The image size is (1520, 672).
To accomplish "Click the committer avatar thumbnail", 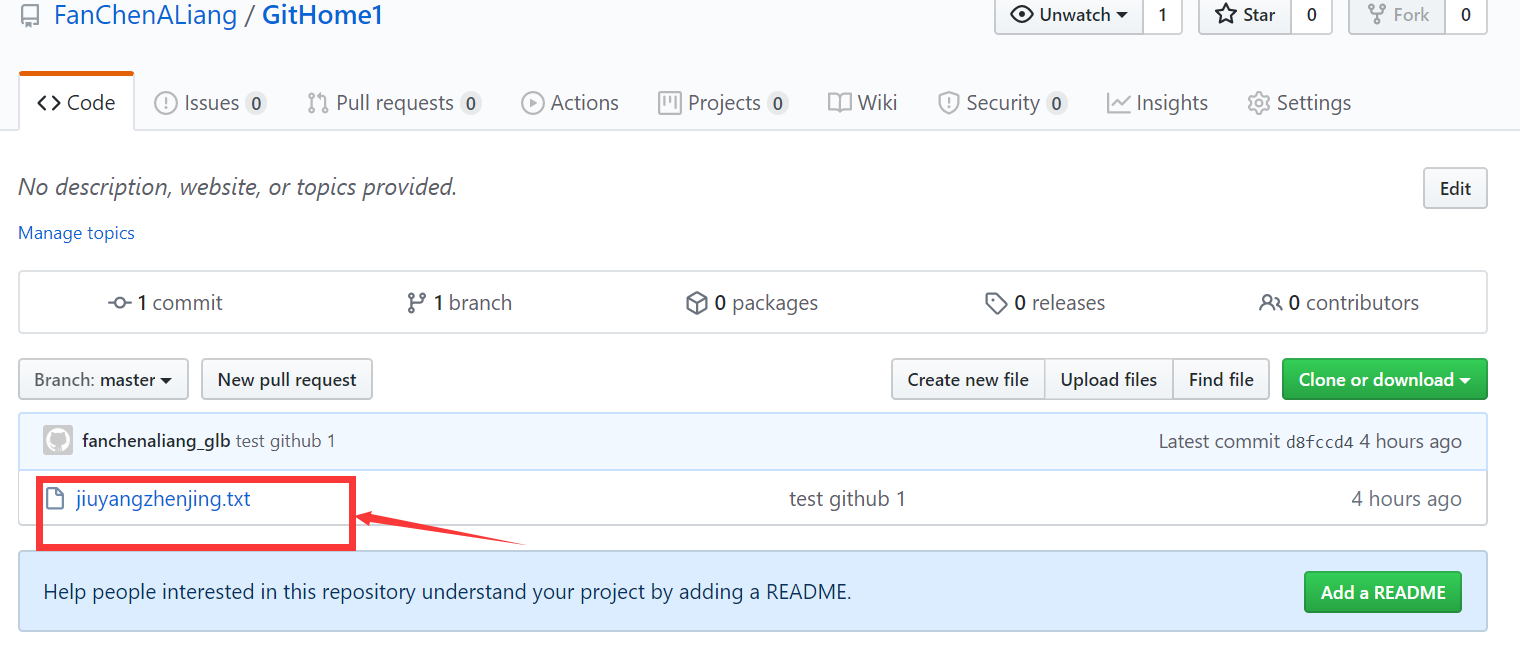I will [58, 440].
